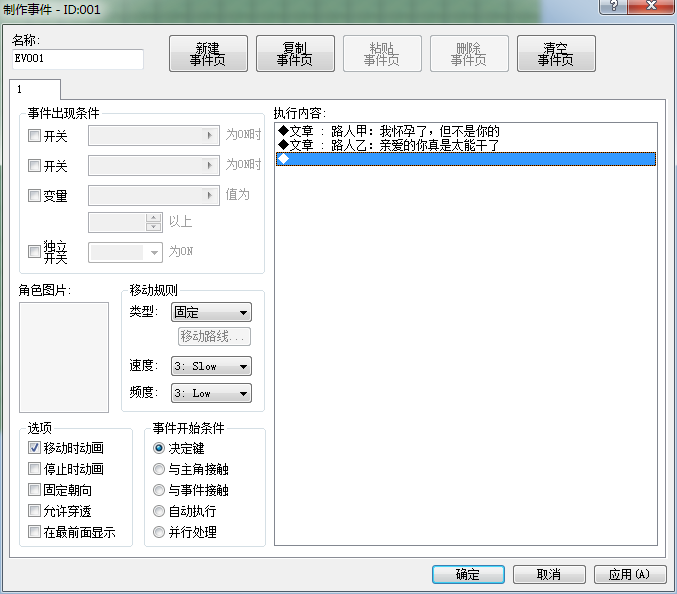
Task: Click the 移动路线... button
Action: click(x=214, y=336)
